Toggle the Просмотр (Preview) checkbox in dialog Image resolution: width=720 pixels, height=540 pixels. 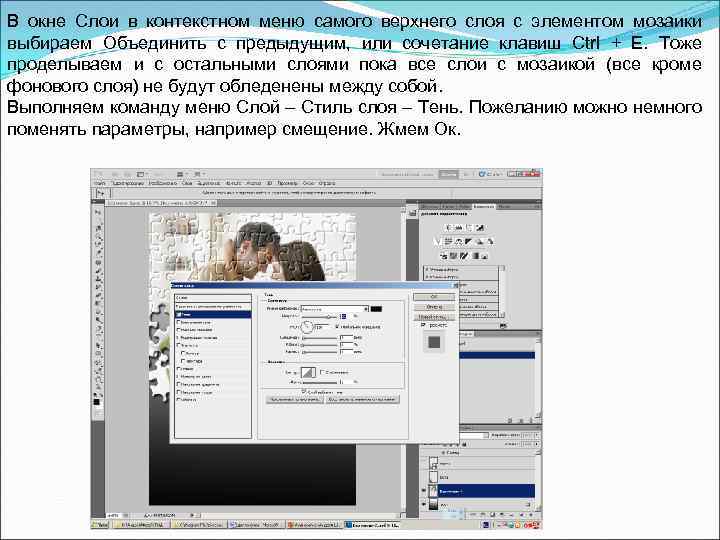point(423,325)
